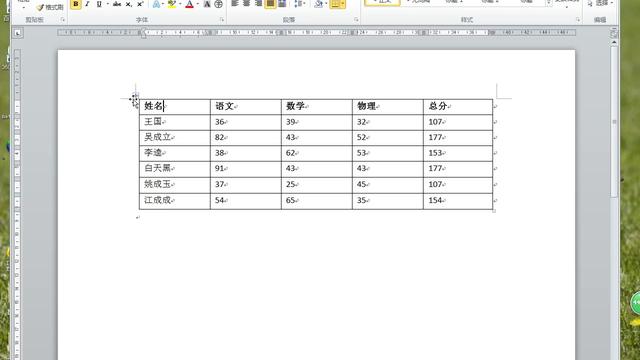Open highlight color dropdown arrow
640x360 pixels.
[180, 4]
